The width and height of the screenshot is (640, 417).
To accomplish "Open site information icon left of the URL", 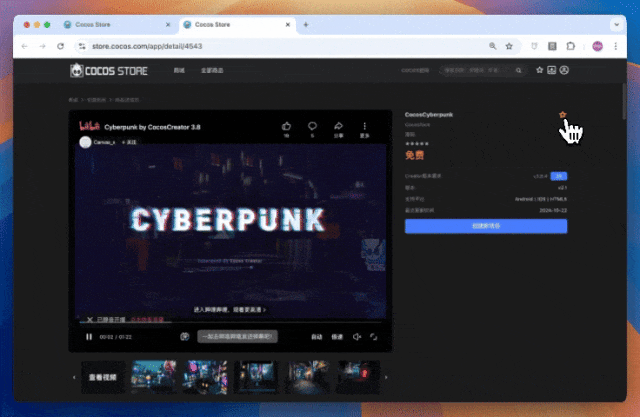I will [x=82, y=46].
